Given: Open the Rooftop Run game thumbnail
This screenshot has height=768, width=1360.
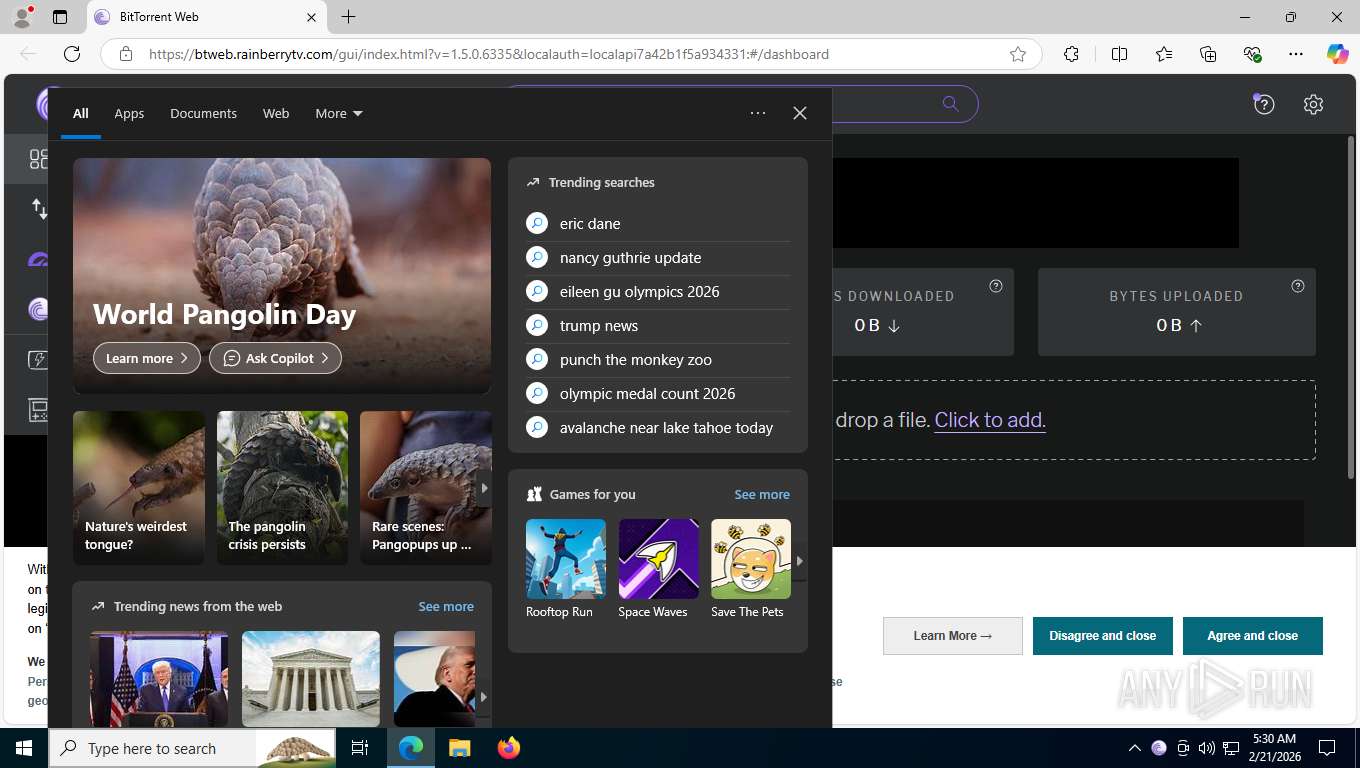Looking at the screenshot, I should [x=566, y=559].
